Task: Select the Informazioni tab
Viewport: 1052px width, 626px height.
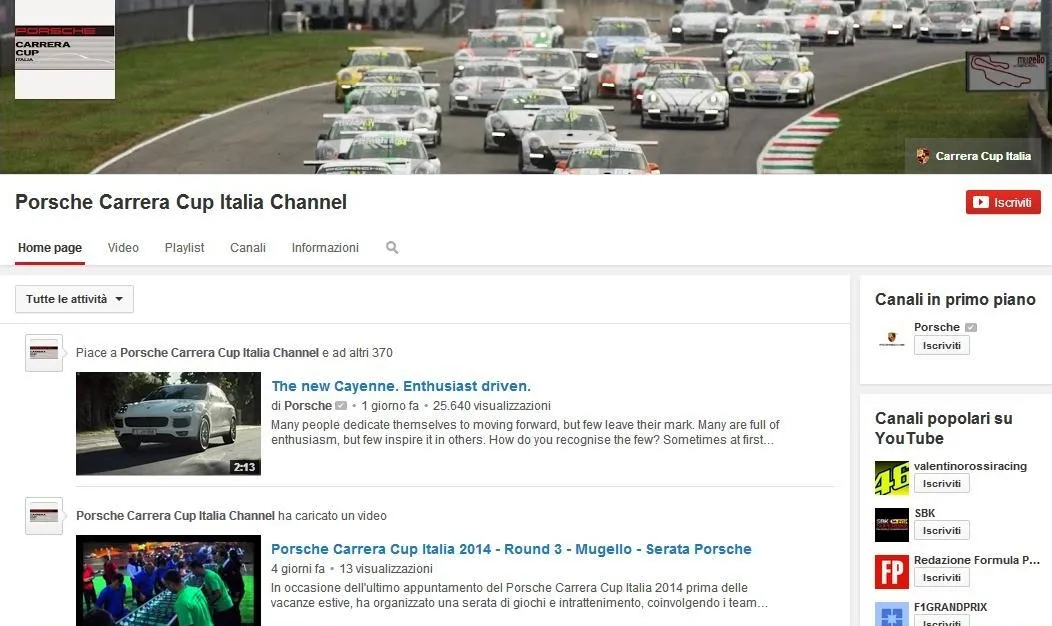Action: click(x=325, y=248)
